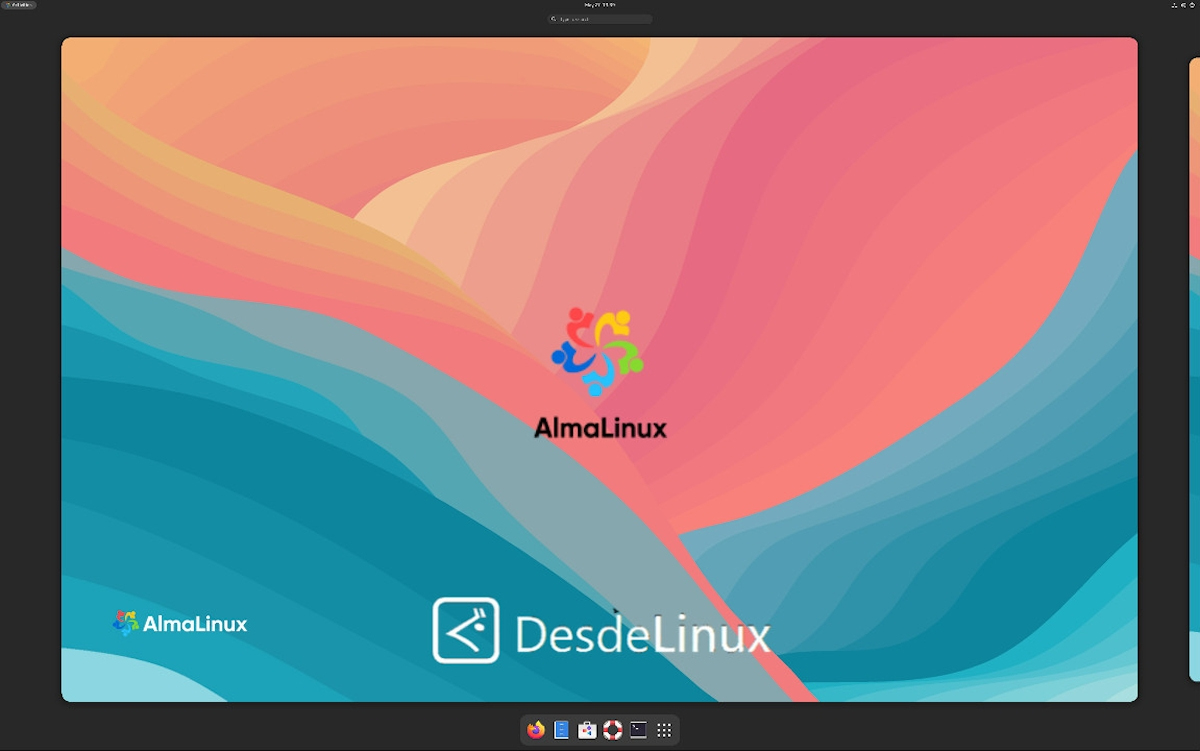Viewport: 1200px width, 751px height.
Task: Open the Files manager in the dock
Action: (562, 730)
